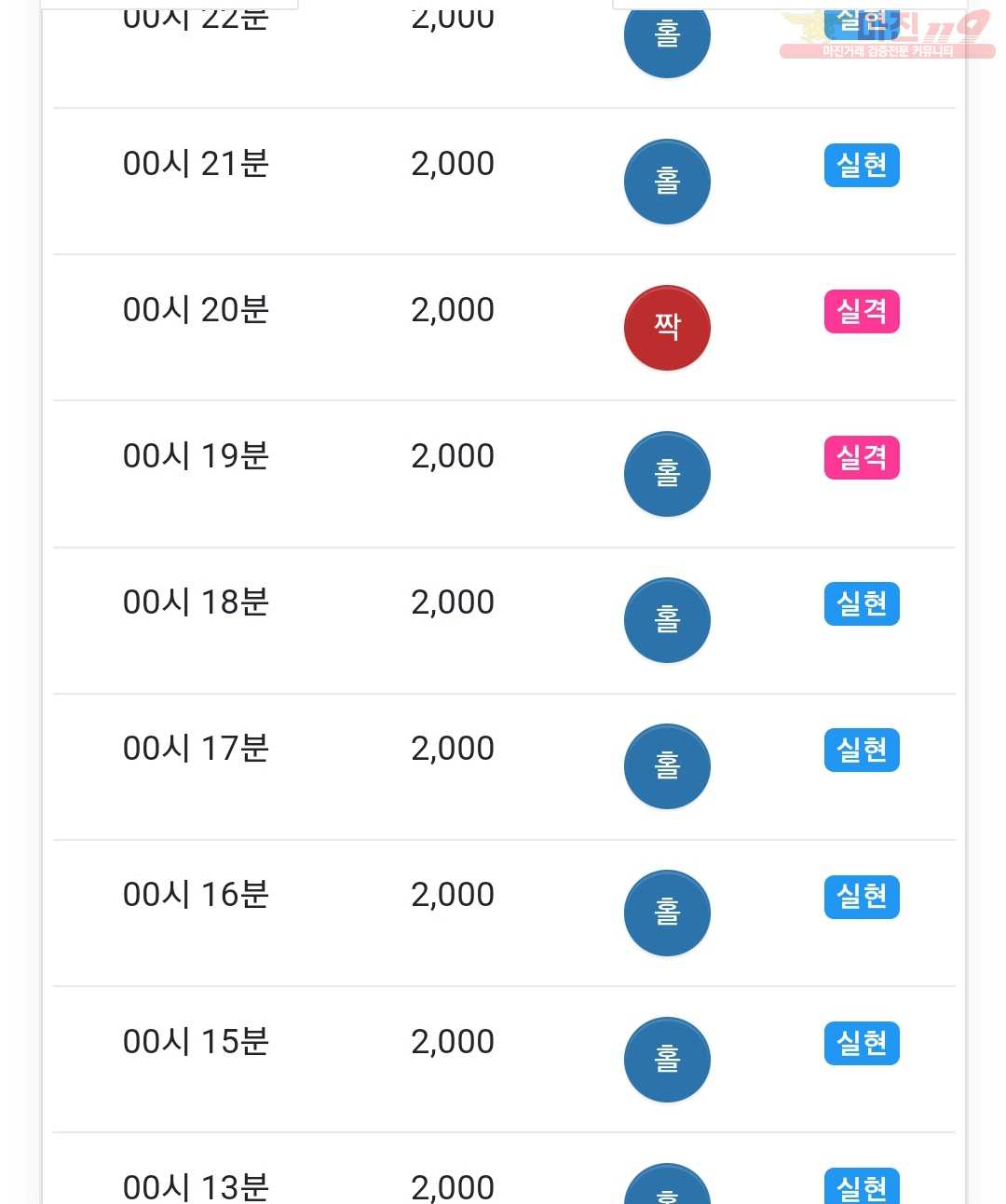Select the 실현 badge at 00시 15분
Screen dimensions: 1006x1204
click(862, 1043)
